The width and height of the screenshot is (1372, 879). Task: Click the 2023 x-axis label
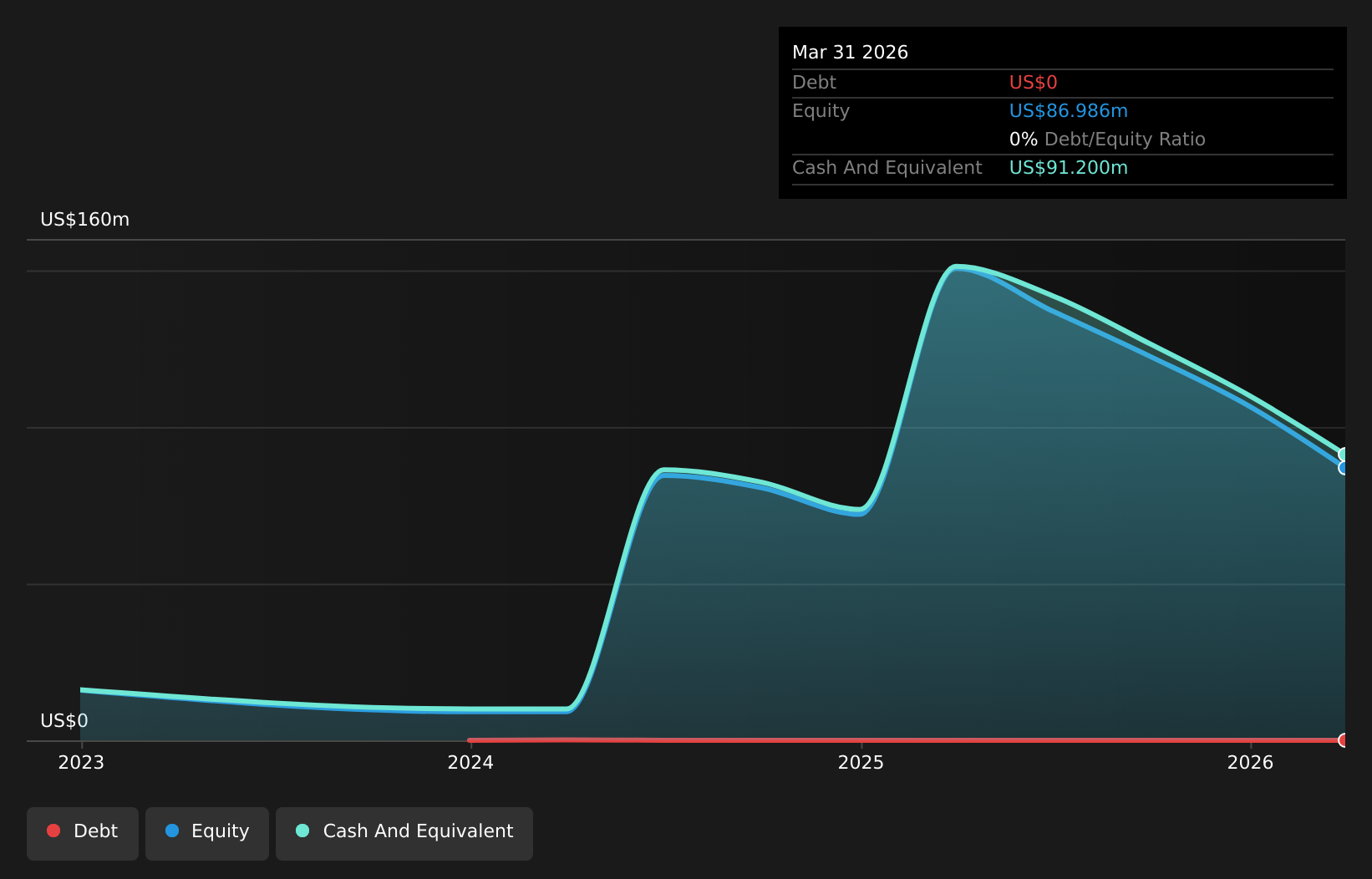coord(81,762)
